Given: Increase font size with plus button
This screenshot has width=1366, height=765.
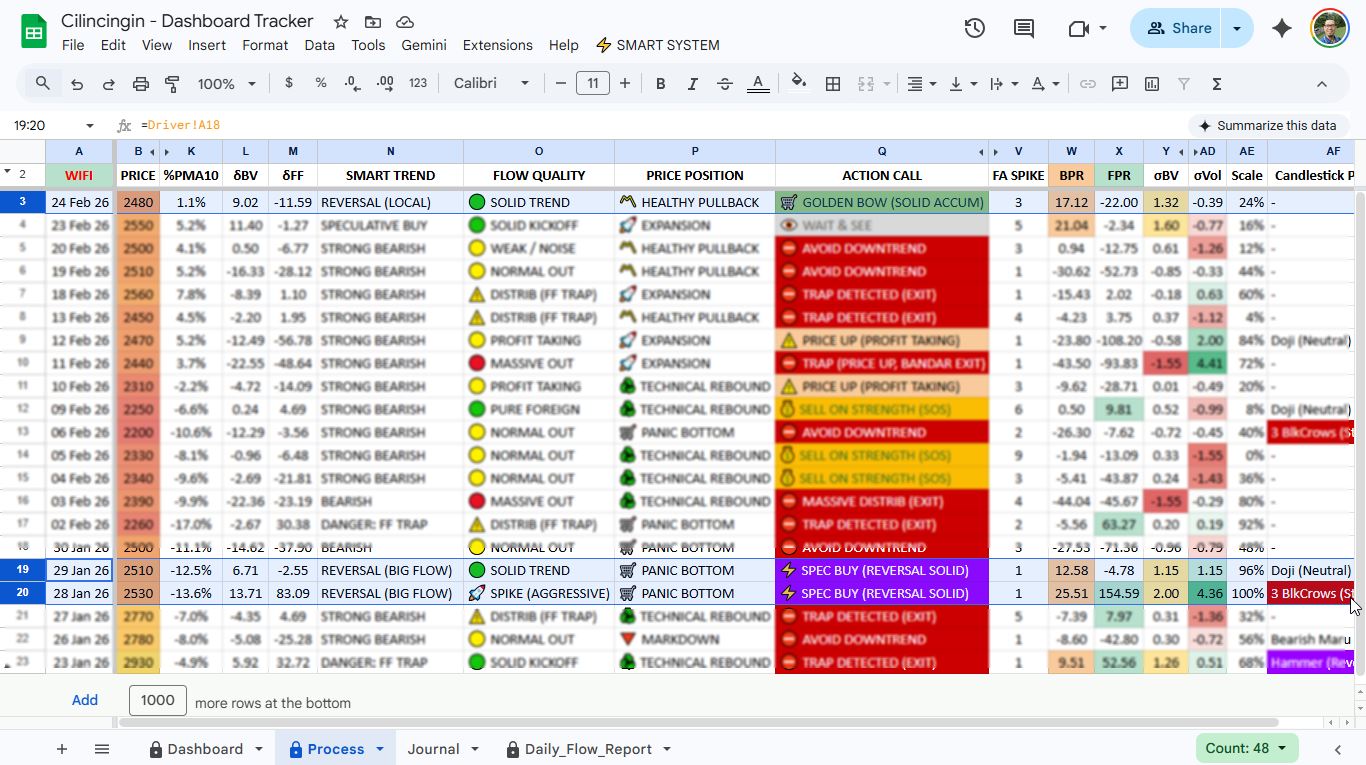Looking at the screenshot, I should (x=625, y=84).
